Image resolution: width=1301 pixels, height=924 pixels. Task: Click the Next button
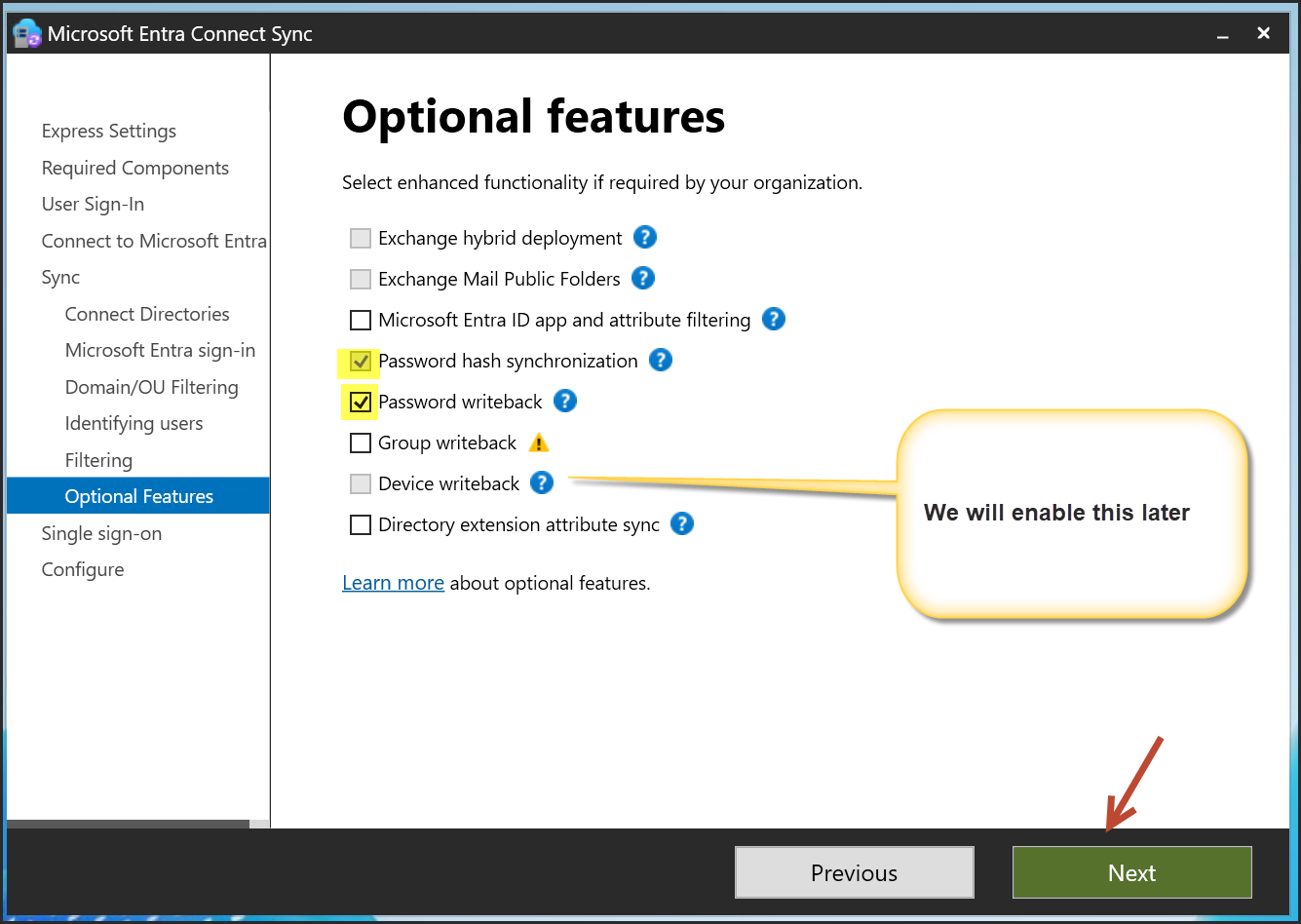click(1131, 872)
